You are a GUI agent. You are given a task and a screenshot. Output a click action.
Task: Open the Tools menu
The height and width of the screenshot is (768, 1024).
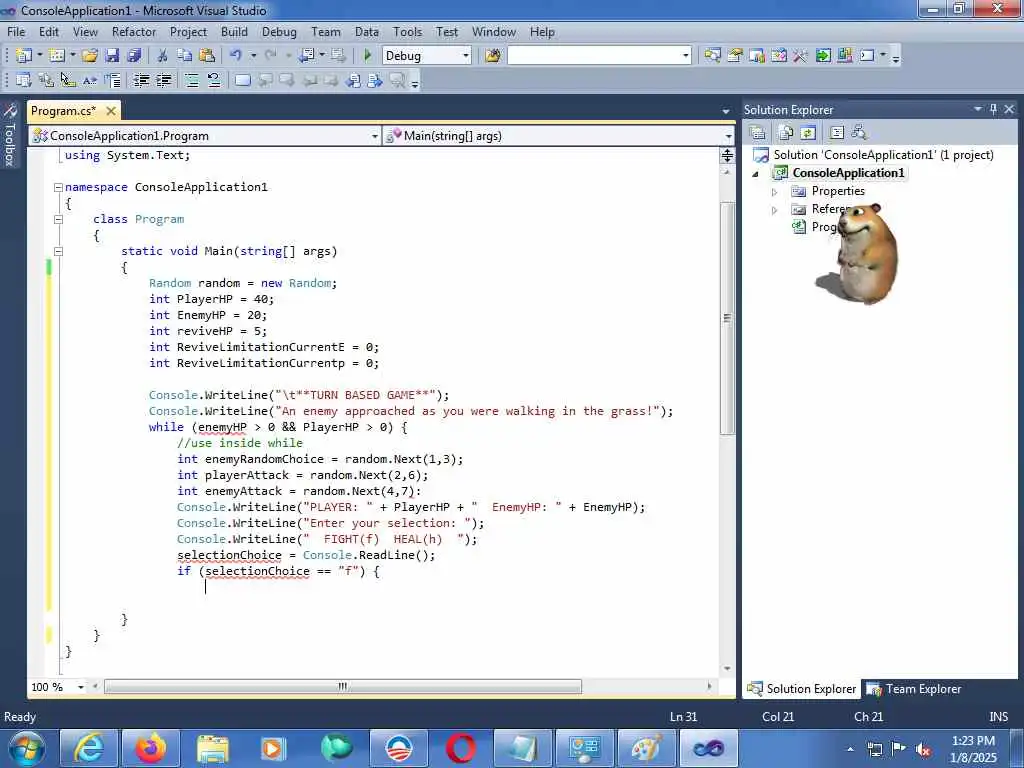[x=408, y=32]
